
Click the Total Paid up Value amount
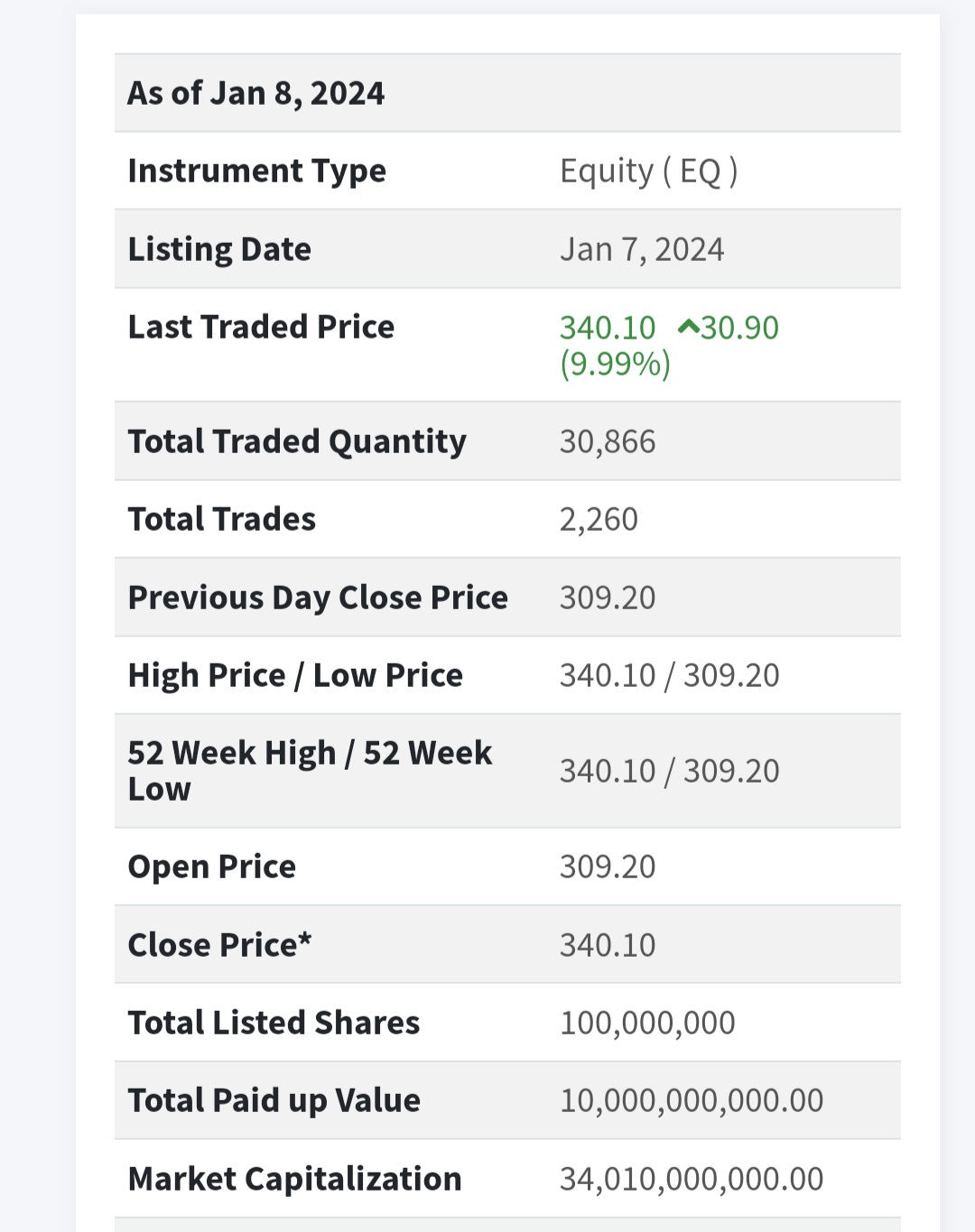pos(691,1100)
